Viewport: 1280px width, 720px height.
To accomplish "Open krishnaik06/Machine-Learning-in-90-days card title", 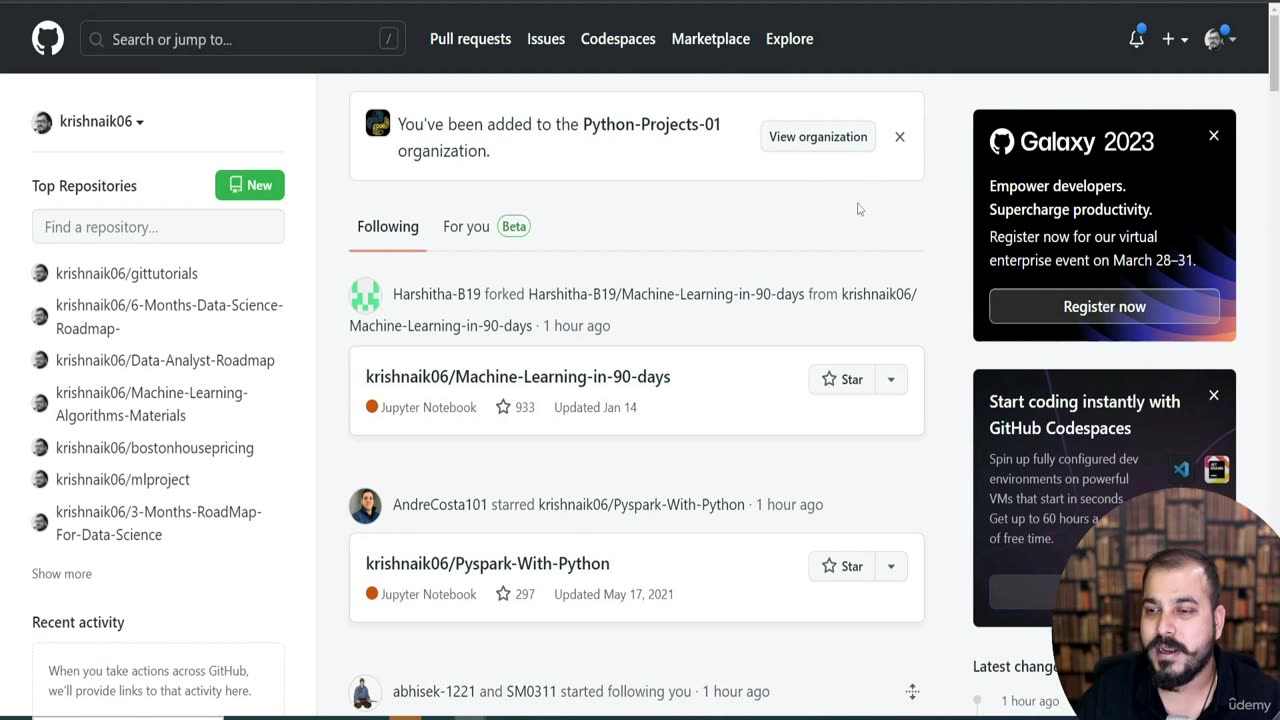I will (x=518, y=377).
